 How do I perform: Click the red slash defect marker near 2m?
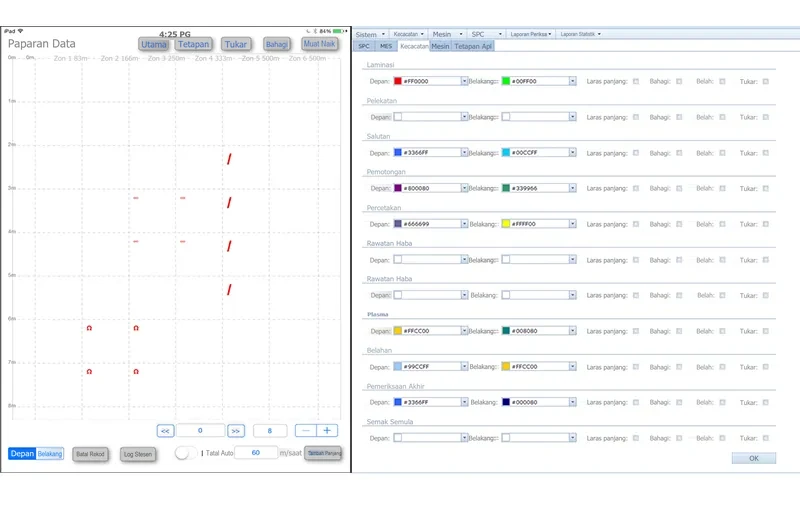click(x=229, y=159)
